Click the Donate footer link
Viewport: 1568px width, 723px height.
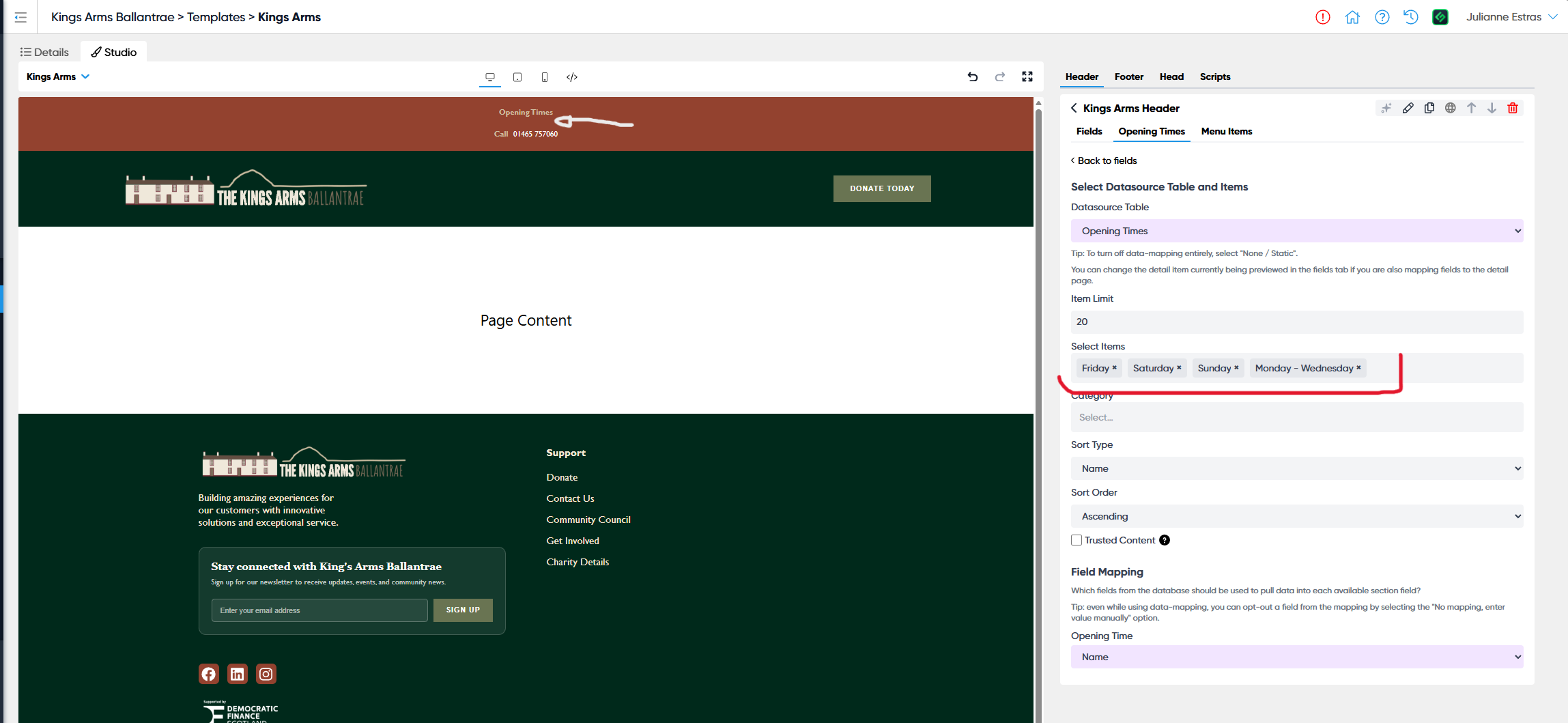[562, 477]
